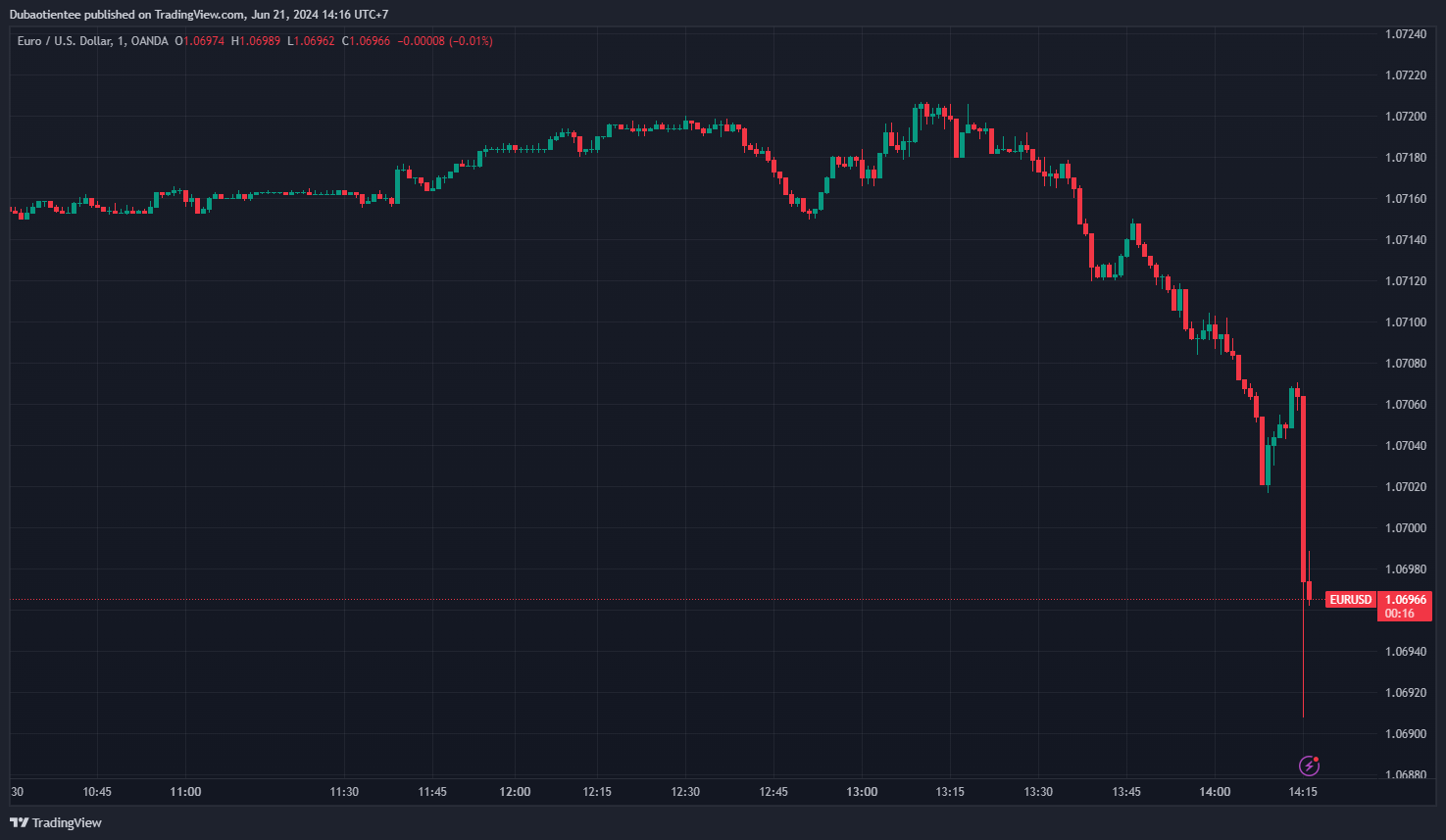Click the 1.07240 price axis label

pos(1405,34)
